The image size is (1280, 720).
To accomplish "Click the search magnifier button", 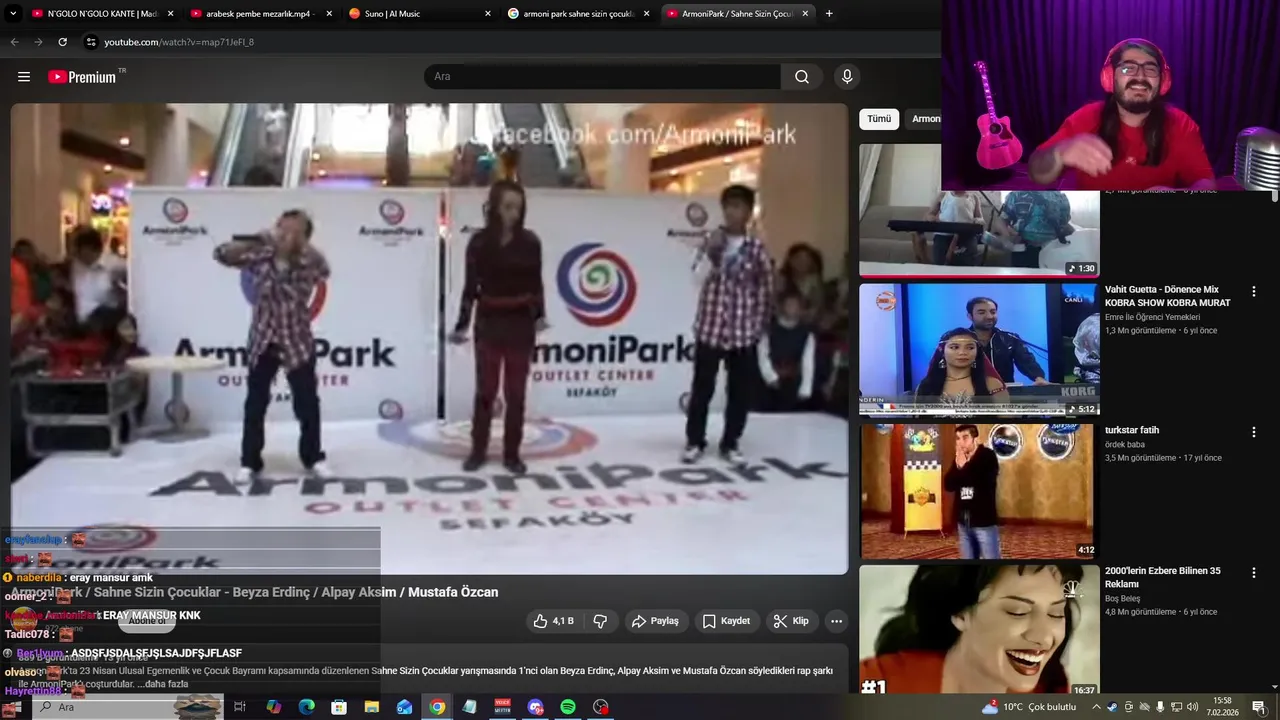I will coord(802,77).
